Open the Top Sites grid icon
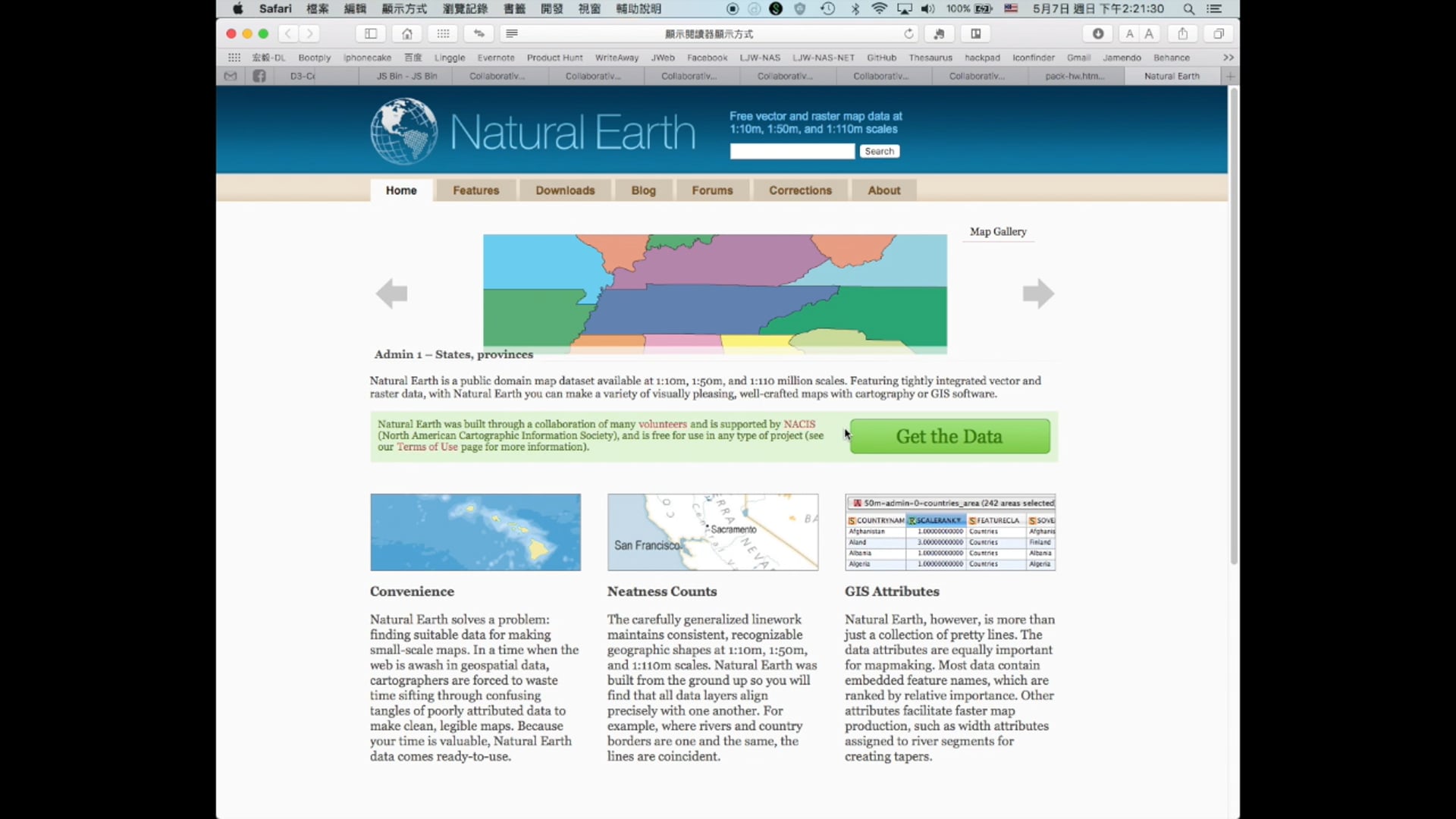Viewport: 1456px width, 819px height. pos(443,33)
